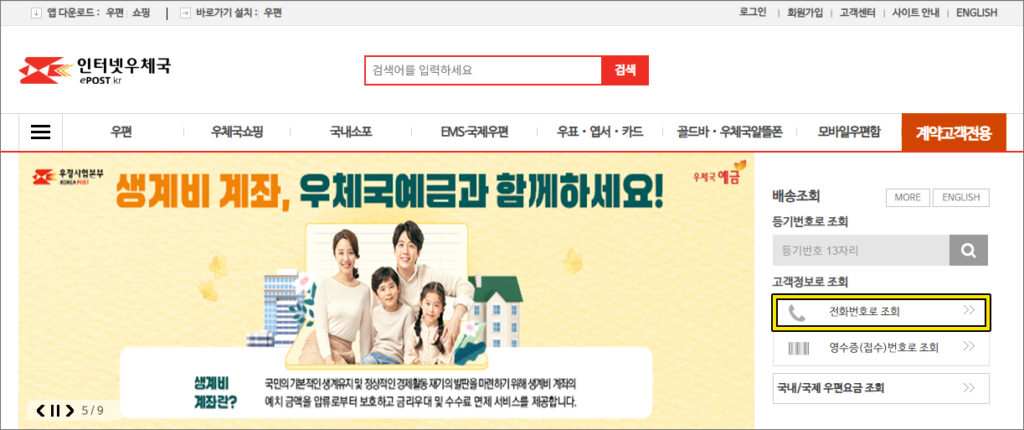Open 영수증(접수)번호로 조회 double chevron

[x=969, y=346]
